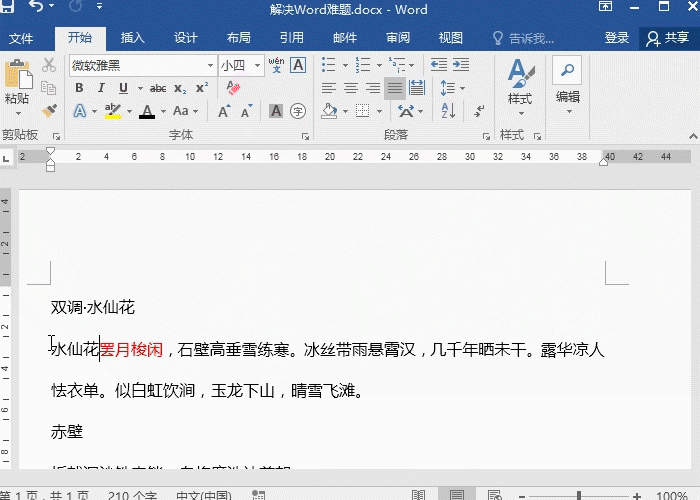Switch to the 布局 Layout tab
This screenshot has height=500, width=700.
click(238, 38)
